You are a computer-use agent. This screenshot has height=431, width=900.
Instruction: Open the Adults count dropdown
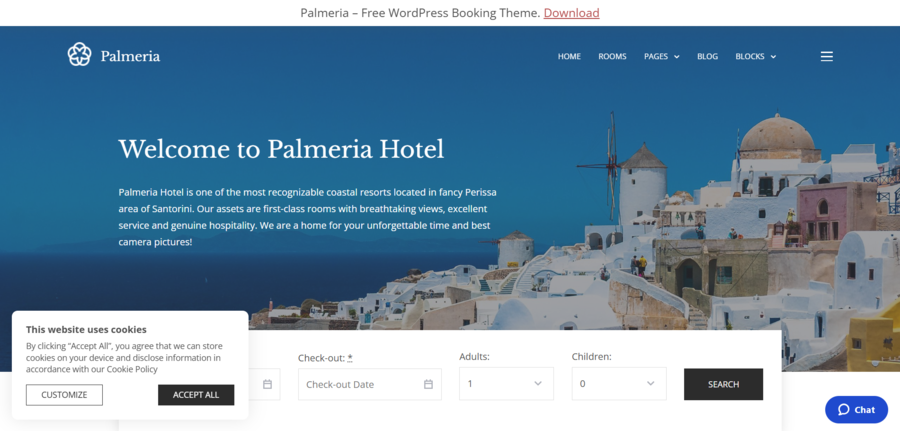(x=506, y=383)
